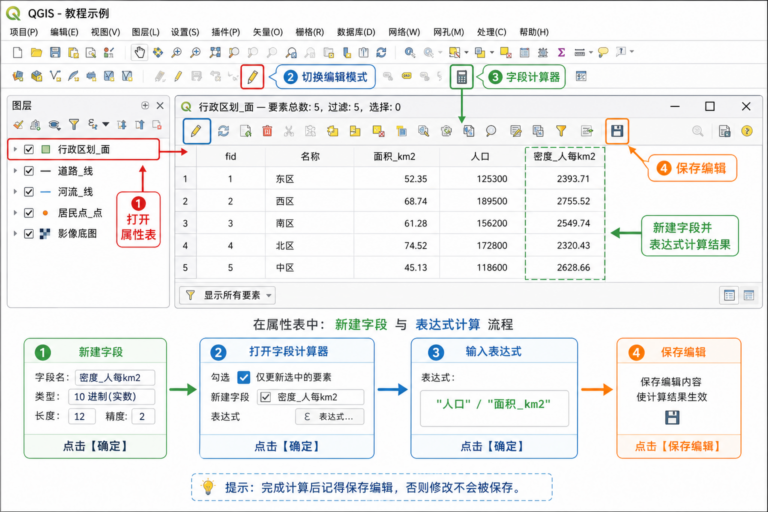Screen dimensions: 768x512
Task: Reload the attribute table
Action: [x=223, y=131]
